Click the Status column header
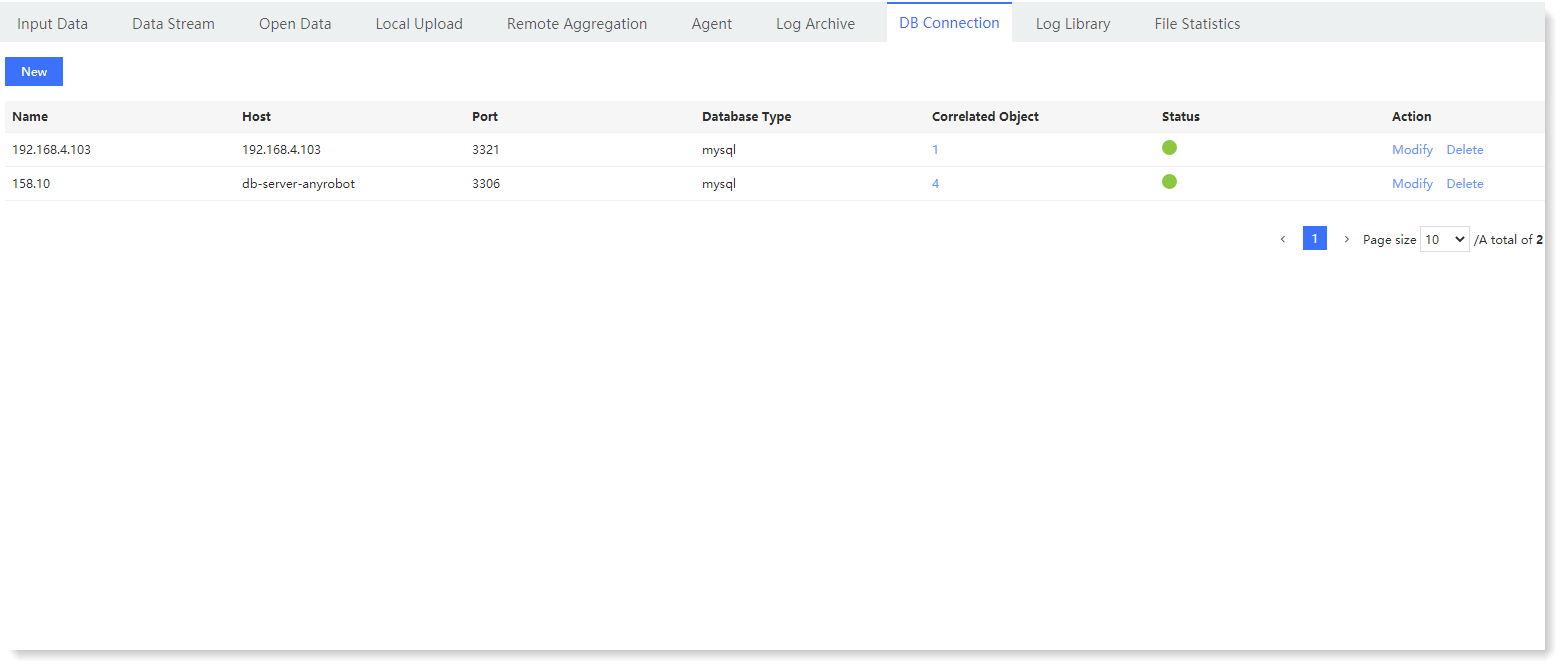 coord(1181,117)
